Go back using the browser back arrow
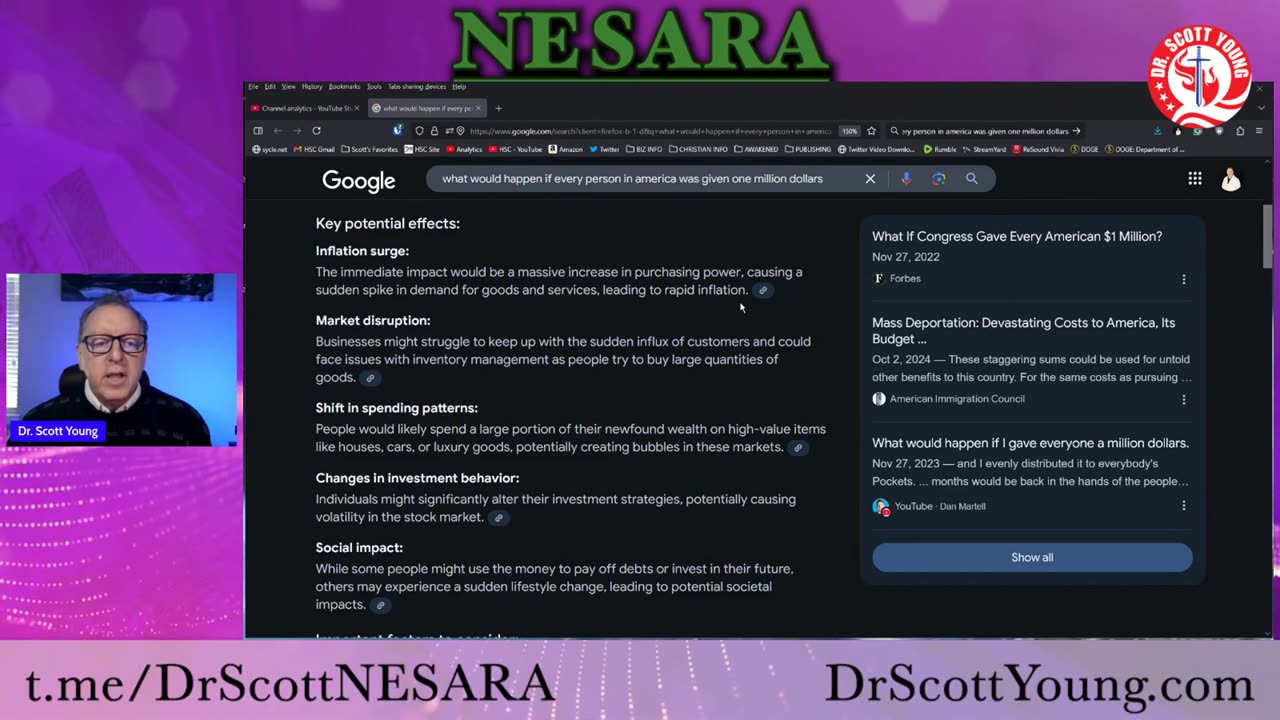Image resolution: width=1280 pixels, height=720 pixels. 277,131
